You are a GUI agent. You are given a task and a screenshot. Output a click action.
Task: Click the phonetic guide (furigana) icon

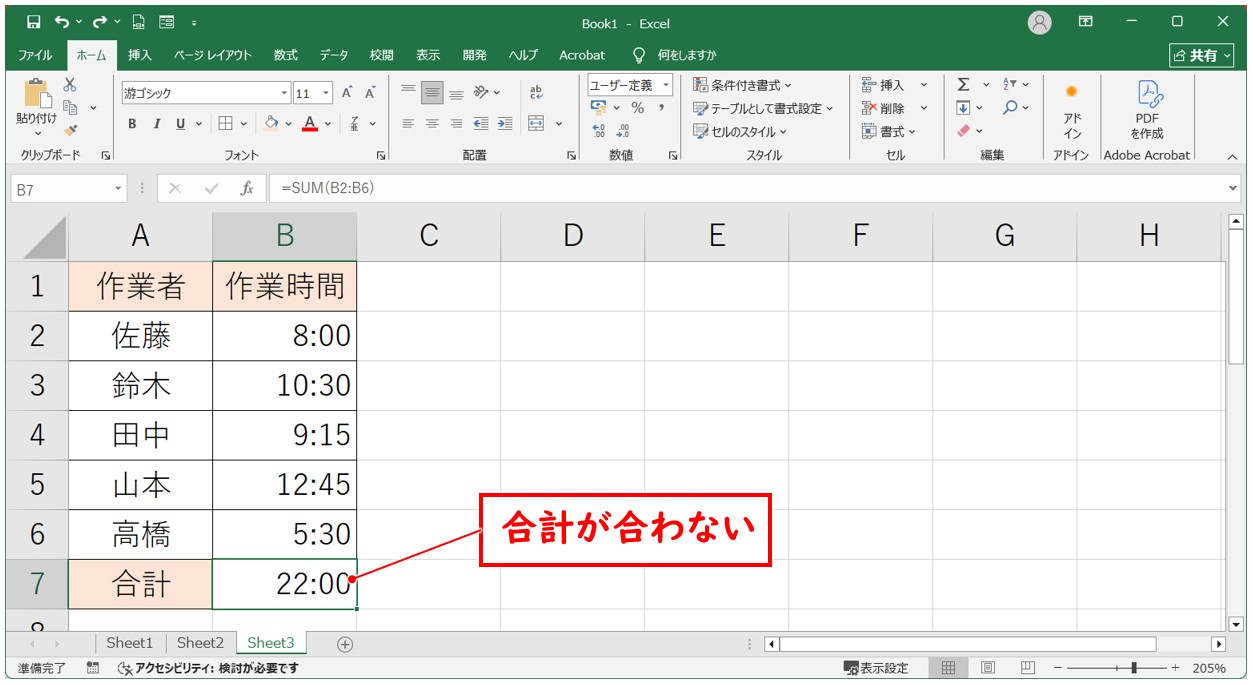pos(355,124)
